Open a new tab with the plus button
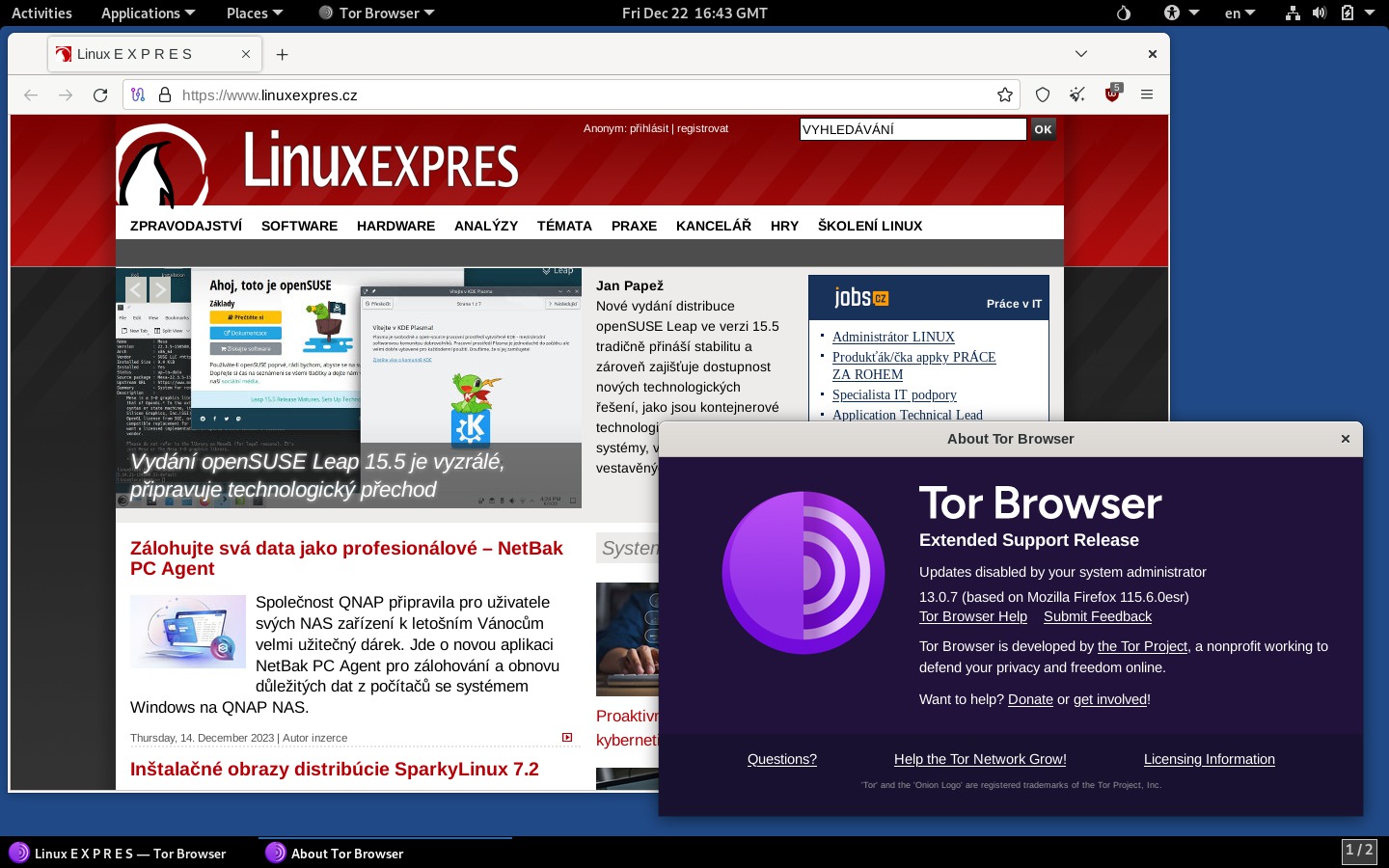Viewport: 1389px width, 868px height. tap(282, 54)
